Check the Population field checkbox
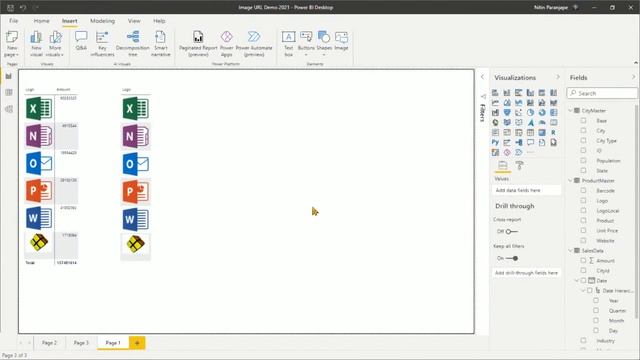640x360 pixels. coord(583,160)
